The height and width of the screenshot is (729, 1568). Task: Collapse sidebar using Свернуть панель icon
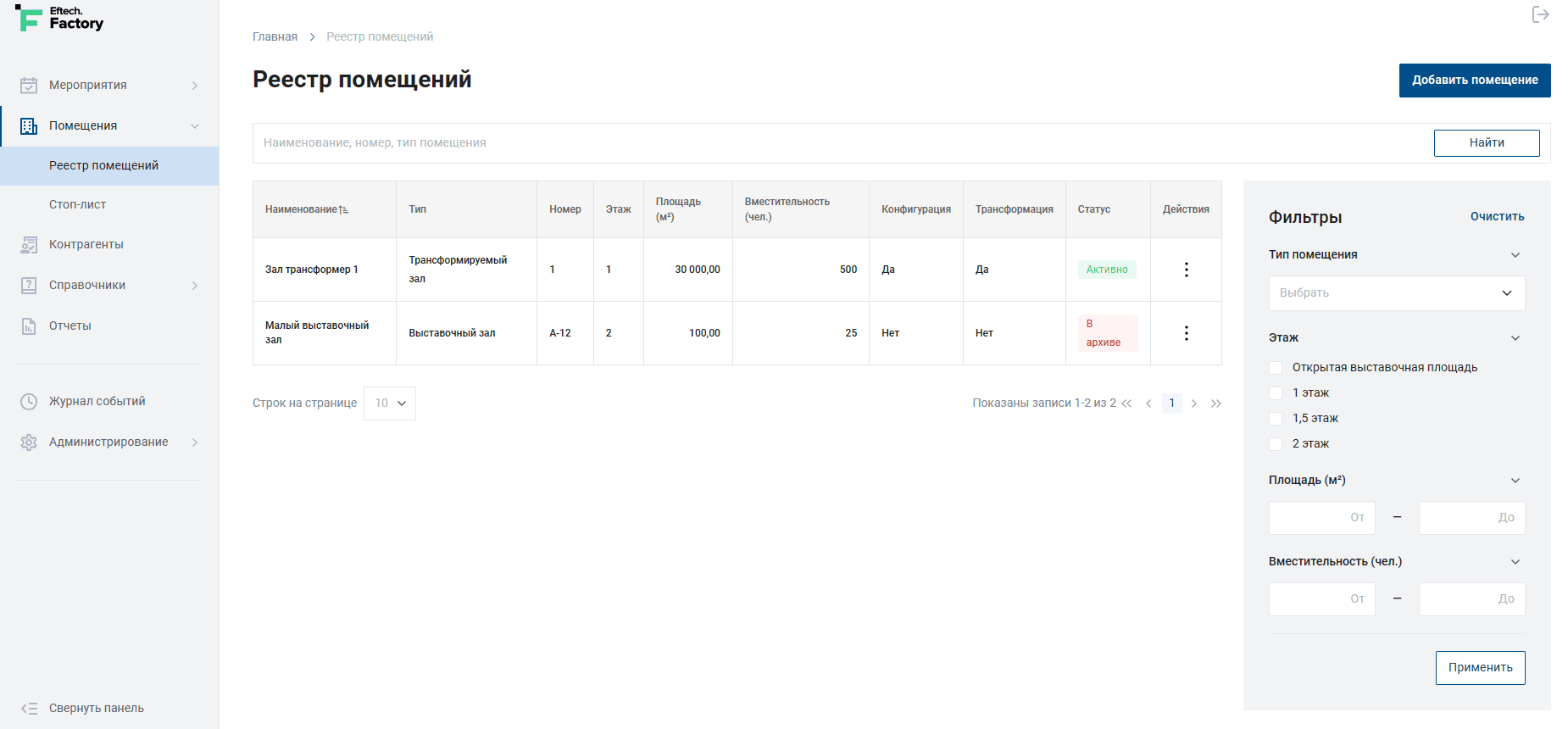[x=29, y=709]
